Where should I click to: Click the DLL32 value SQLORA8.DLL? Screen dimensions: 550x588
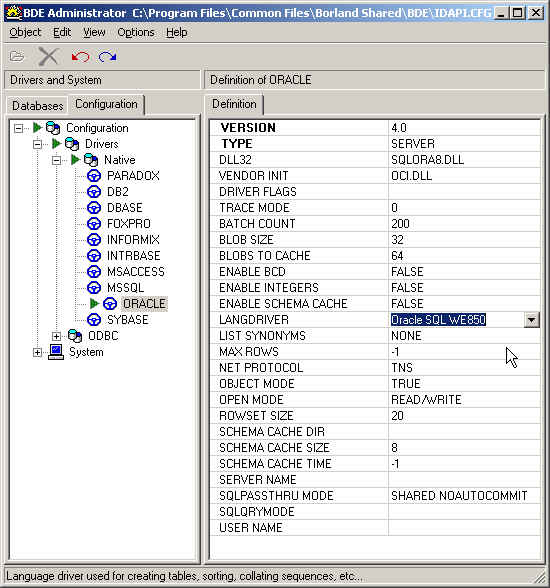tap(427, 160)
